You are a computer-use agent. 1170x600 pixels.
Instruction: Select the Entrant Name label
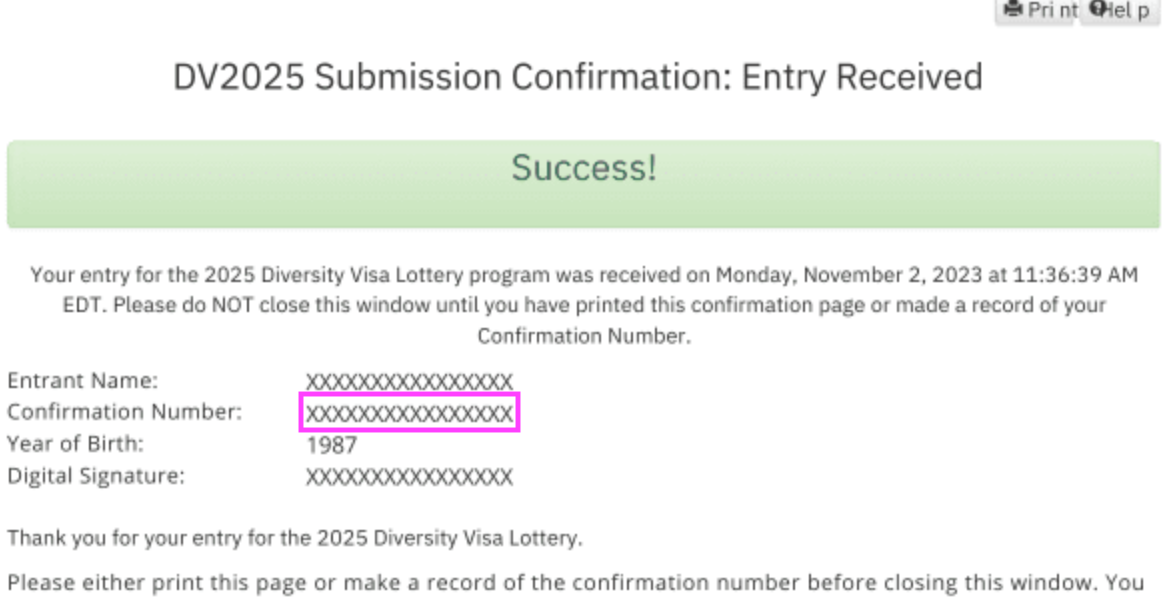[x=83, y=381]
